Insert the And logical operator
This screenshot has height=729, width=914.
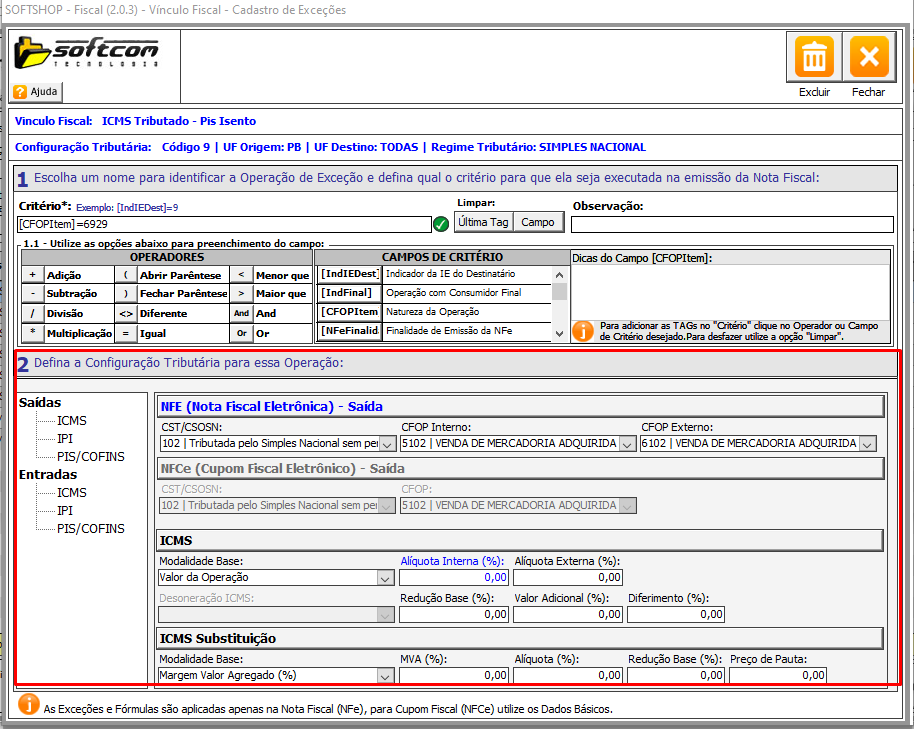click(241, 312)
